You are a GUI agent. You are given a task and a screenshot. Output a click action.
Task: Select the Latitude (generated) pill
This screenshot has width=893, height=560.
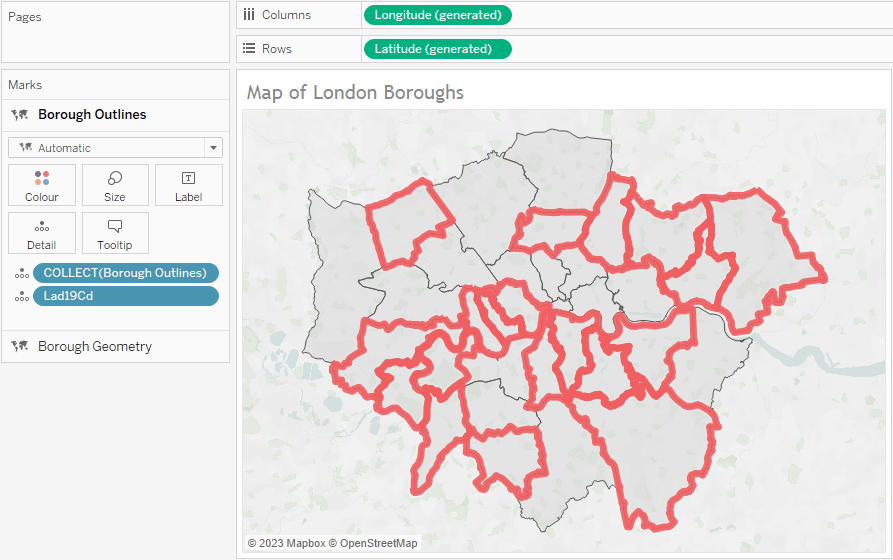(x=437, y=49)
